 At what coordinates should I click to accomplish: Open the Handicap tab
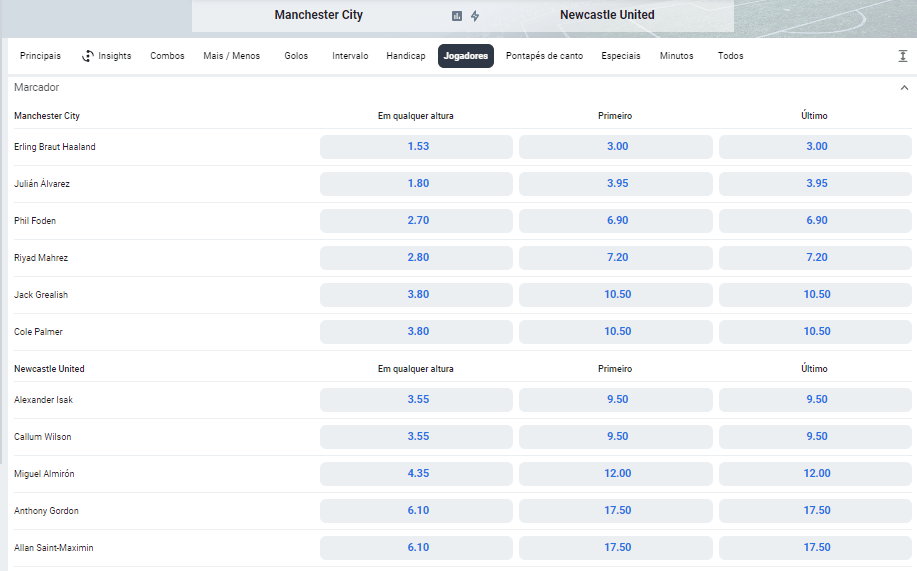pos(406,56)
